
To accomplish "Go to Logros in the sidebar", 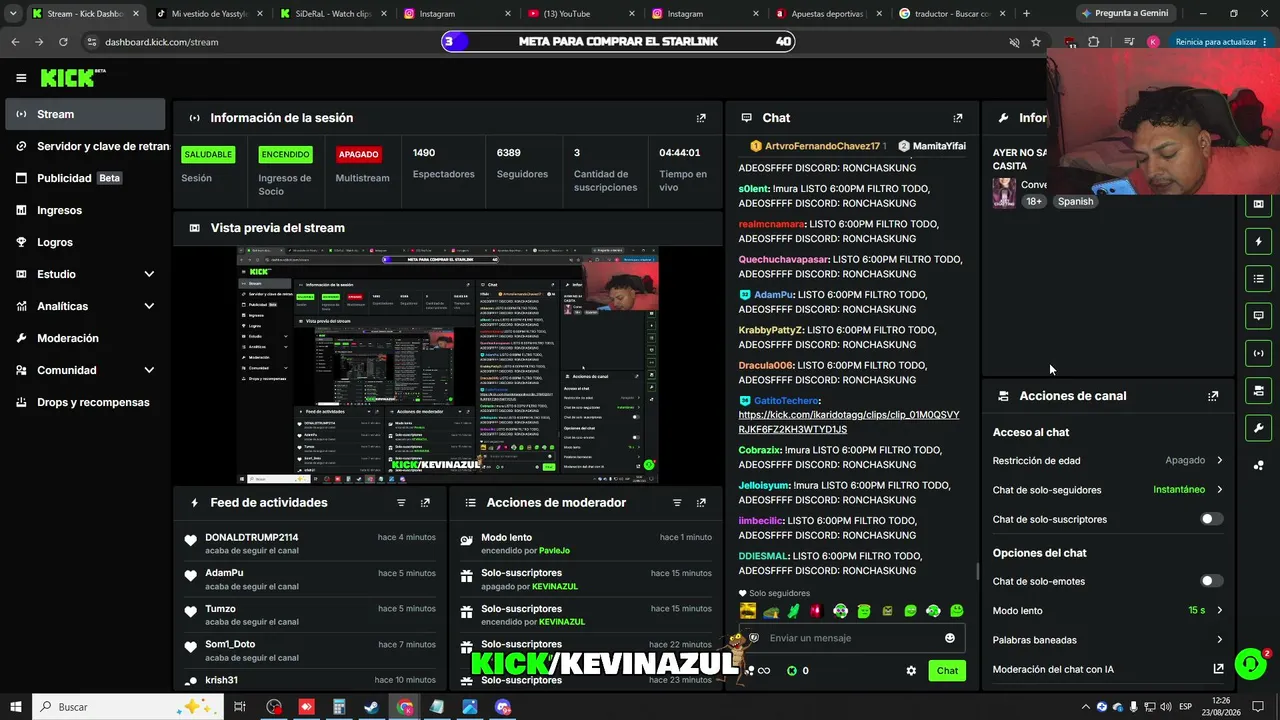I will point(85,242).
